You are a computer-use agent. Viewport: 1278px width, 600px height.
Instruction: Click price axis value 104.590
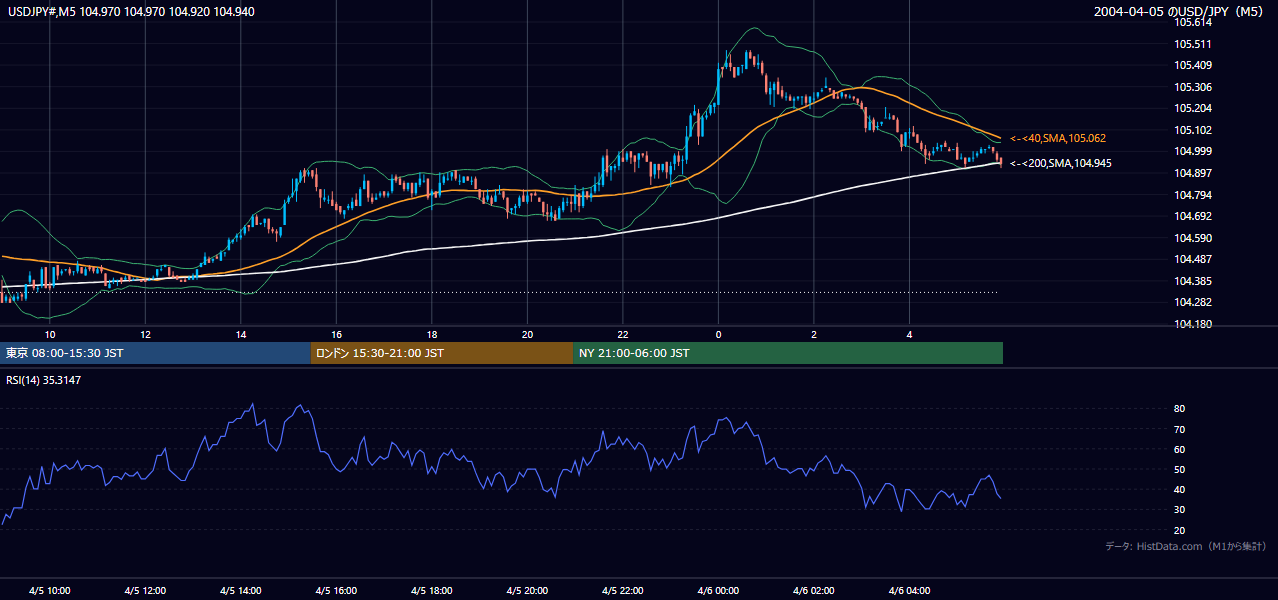[x=1193, y=238]
